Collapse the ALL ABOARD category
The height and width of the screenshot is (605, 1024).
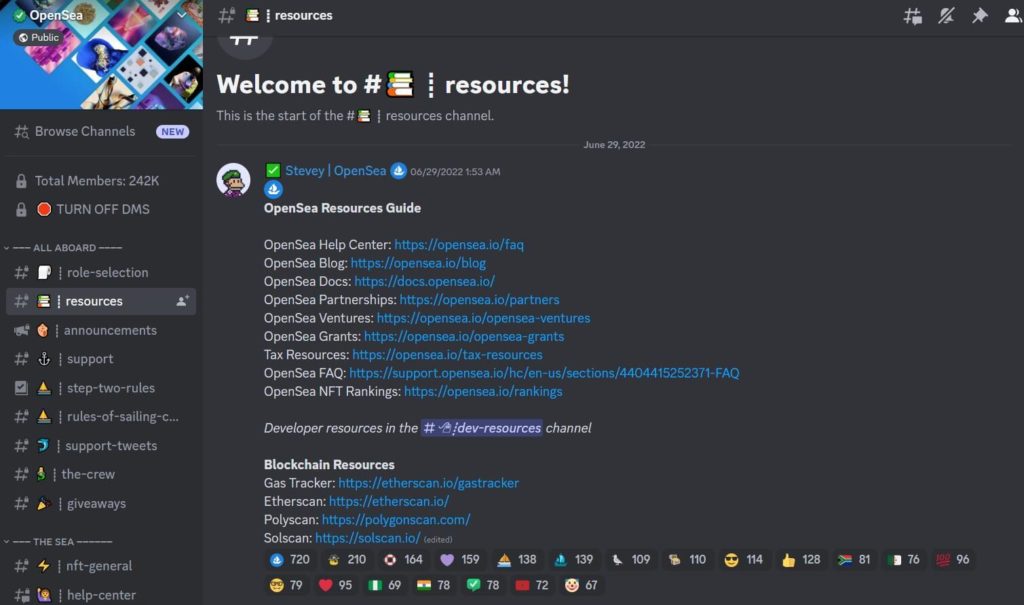[x=63, y=248]
